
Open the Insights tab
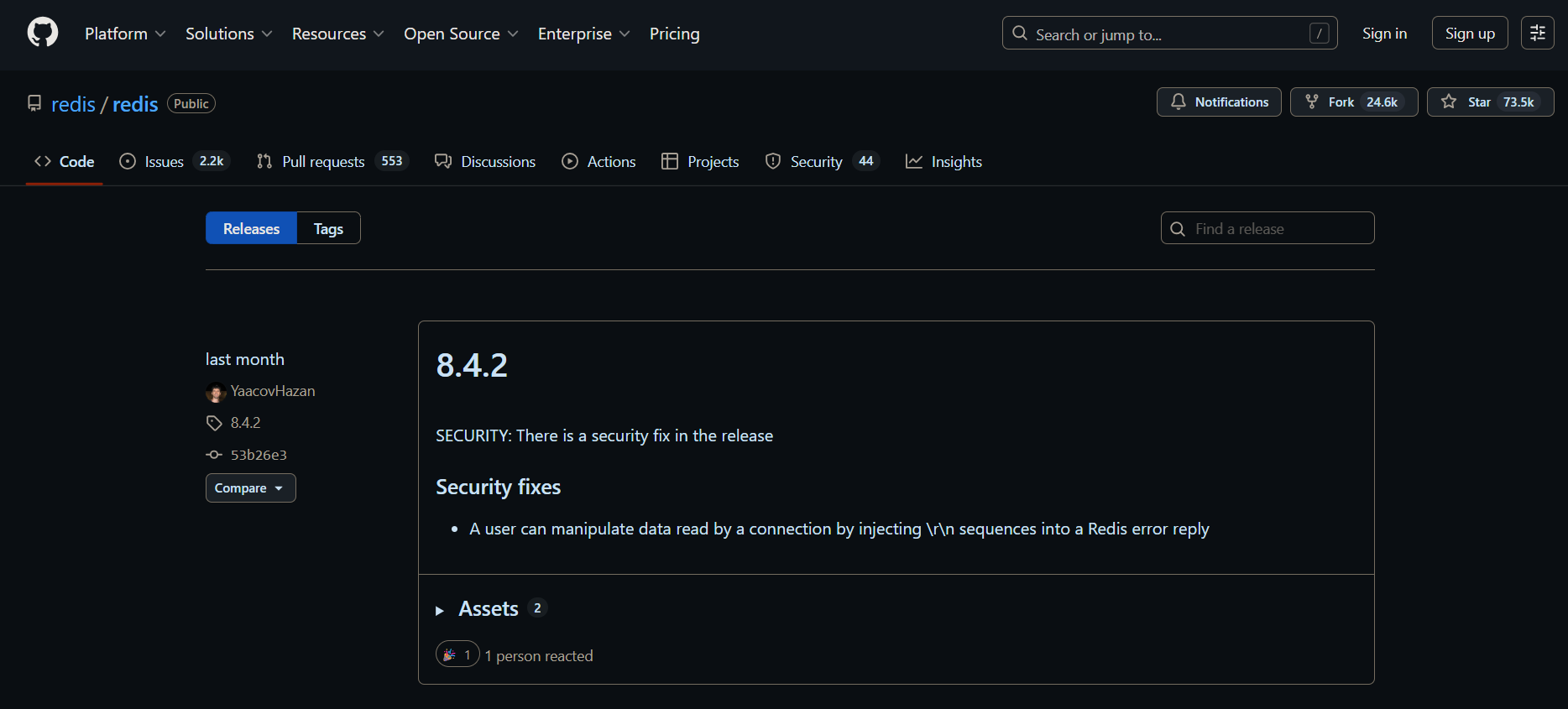tap(943, 161)
